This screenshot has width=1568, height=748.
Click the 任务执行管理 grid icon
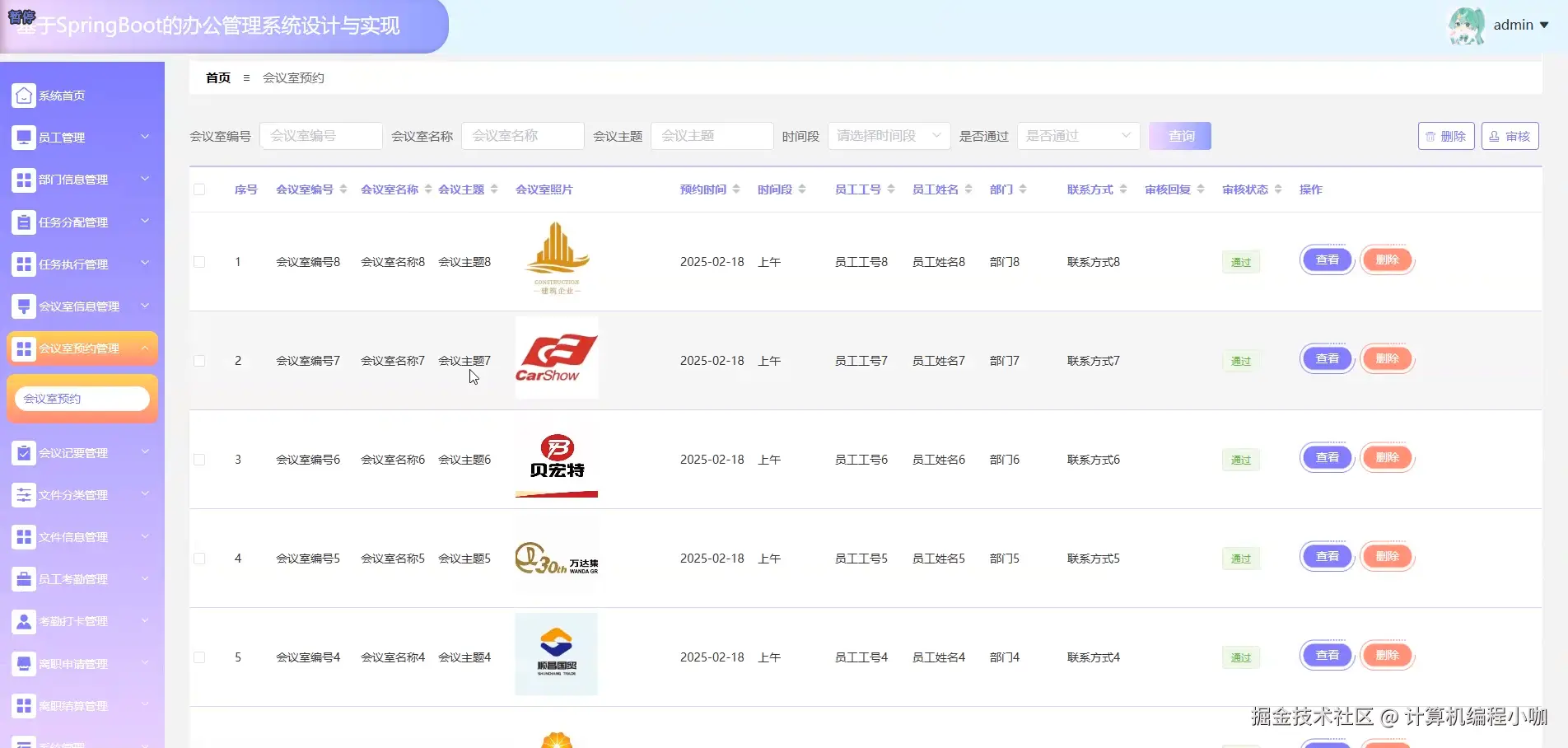pyautogui.click(x=24, y=264)
